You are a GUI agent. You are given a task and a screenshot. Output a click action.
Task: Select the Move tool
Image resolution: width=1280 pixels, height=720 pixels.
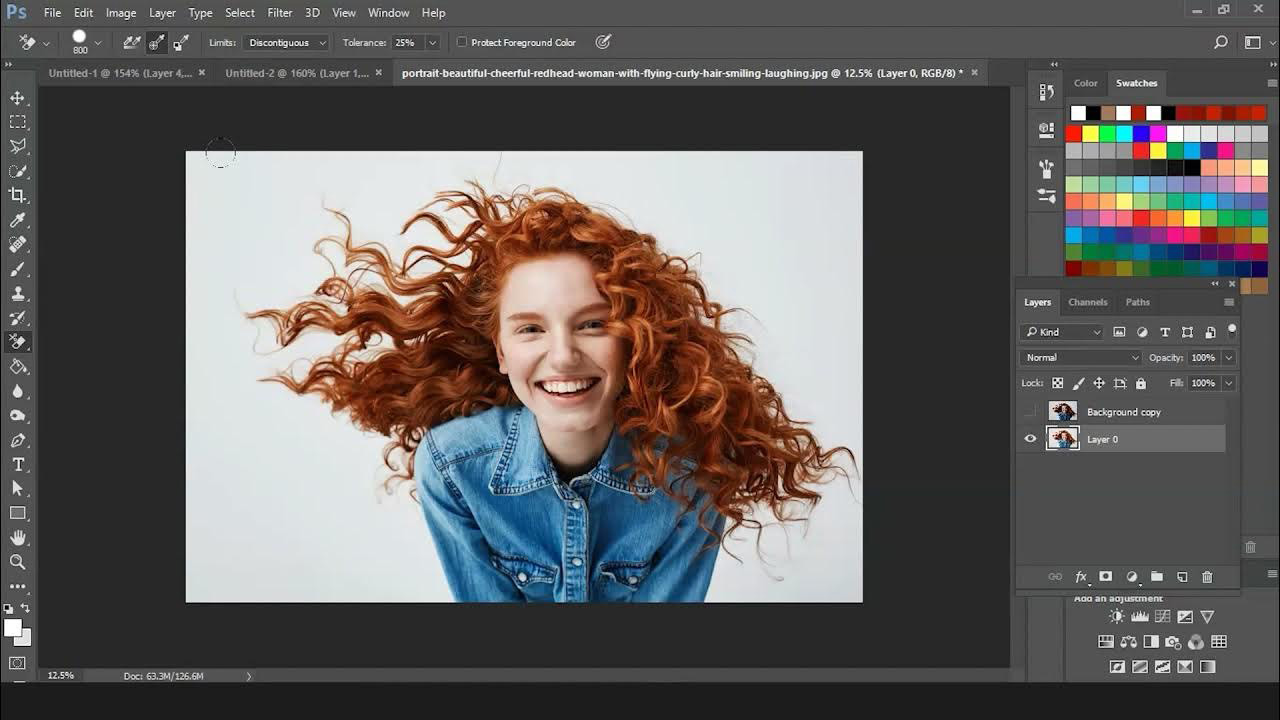coord(15,98)
